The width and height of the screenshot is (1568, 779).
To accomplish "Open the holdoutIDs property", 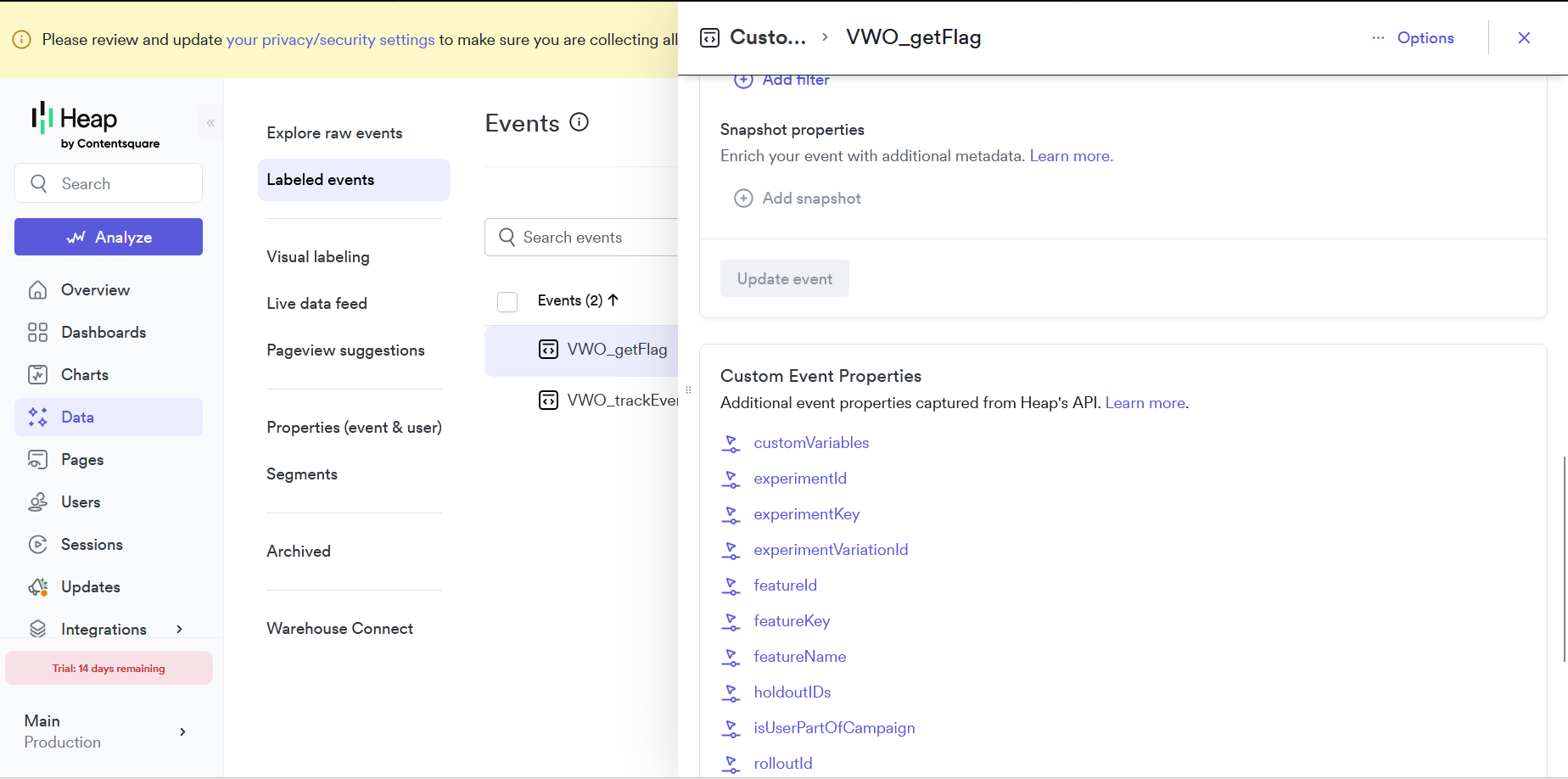I will coord(792,692).
